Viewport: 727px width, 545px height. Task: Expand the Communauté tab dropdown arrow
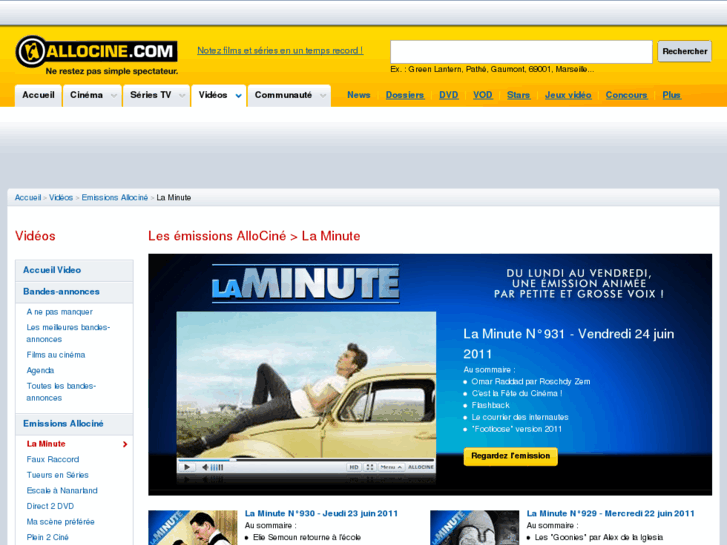point(323,96)
